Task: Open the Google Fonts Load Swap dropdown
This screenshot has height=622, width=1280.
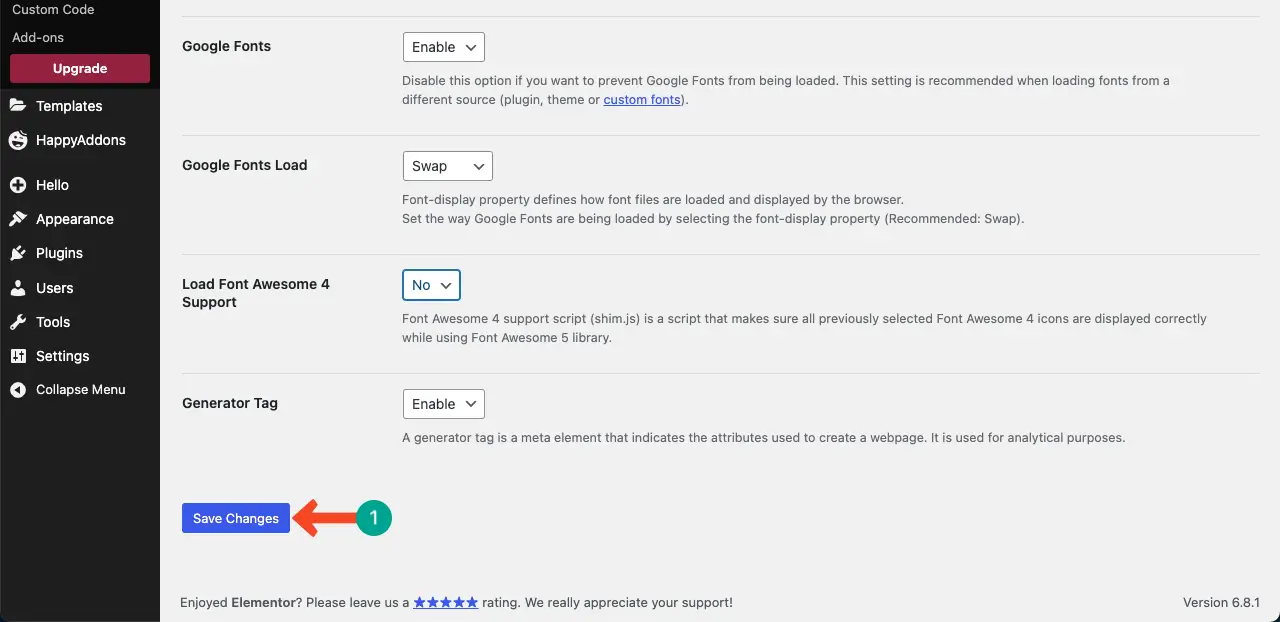Action: (x=448, y=166)
